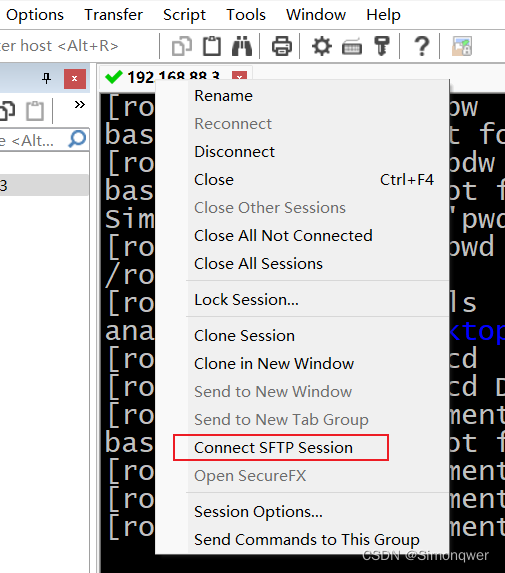This screenshot has width=505, height=573.
Task: Click the Copy toolbar icon
Action: pyautogui.click(x=182, y=46)
